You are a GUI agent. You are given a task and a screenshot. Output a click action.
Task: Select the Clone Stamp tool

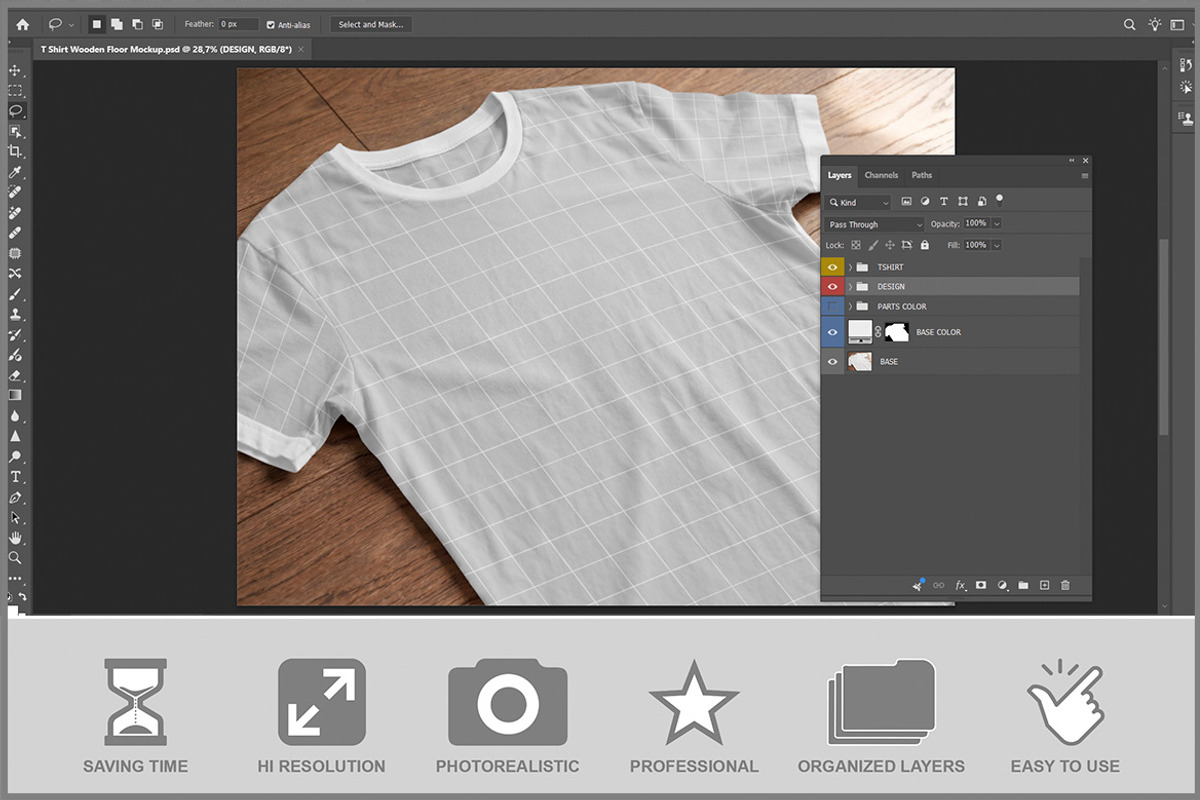pyautogui.click(x=15, y=314)
